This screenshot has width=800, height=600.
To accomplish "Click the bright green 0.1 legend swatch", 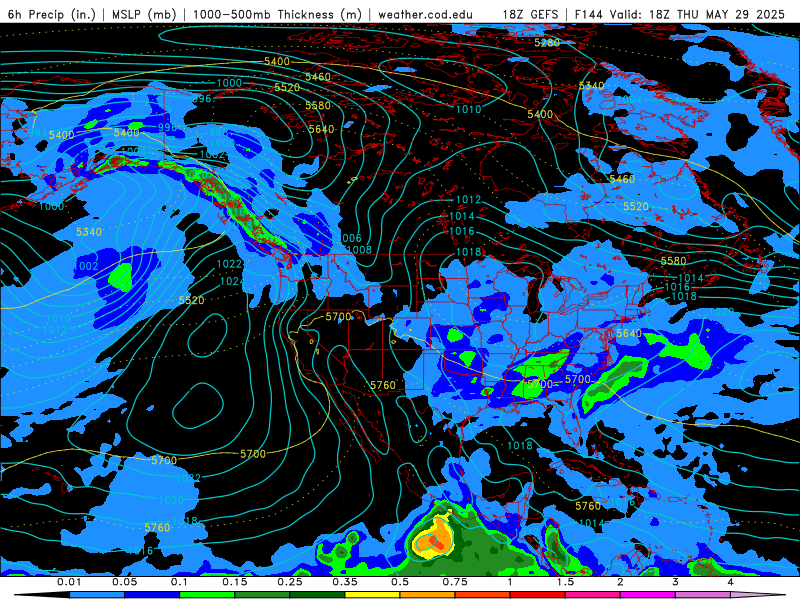I will [x=207, y=595].
